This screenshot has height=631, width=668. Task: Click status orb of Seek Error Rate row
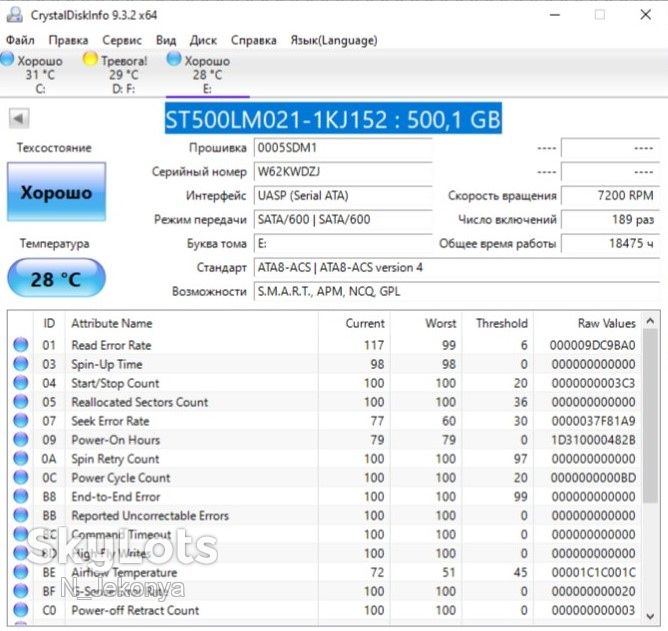(x=20, y=420)
